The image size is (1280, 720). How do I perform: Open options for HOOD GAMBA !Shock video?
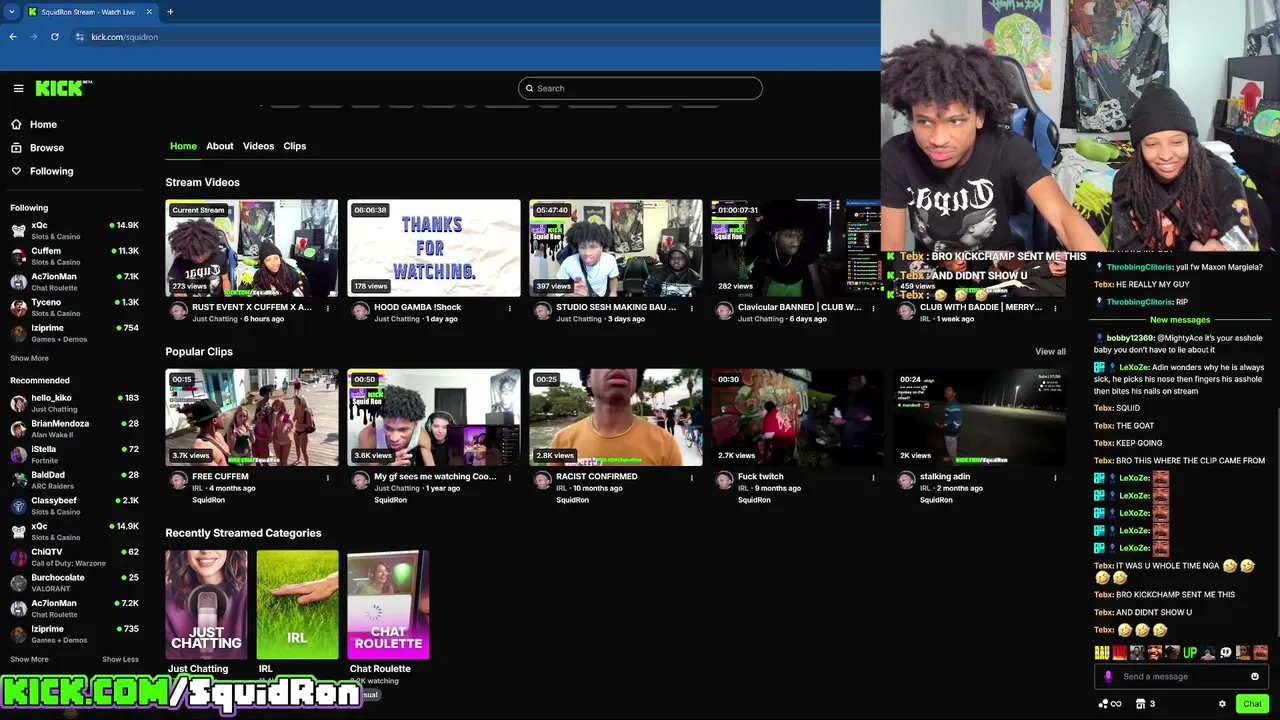509,309
